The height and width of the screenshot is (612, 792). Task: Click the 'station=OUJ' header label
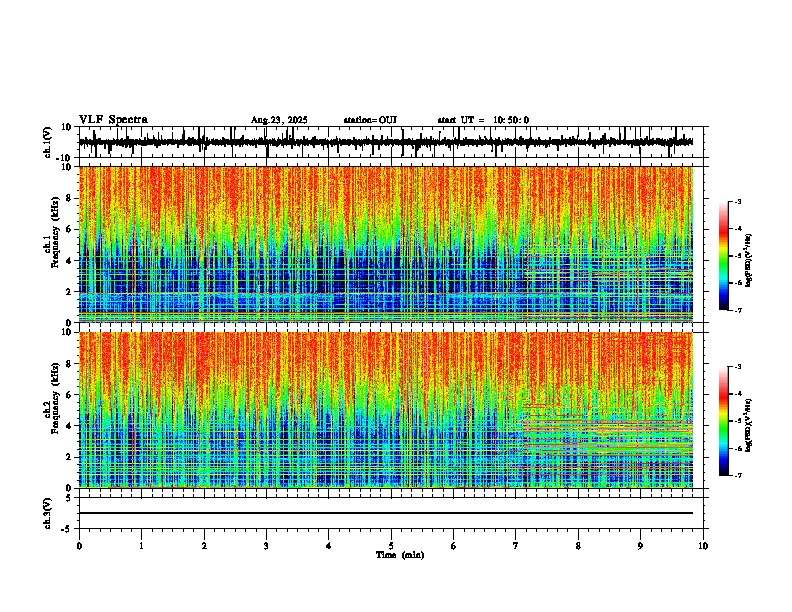tap(370, 120)
